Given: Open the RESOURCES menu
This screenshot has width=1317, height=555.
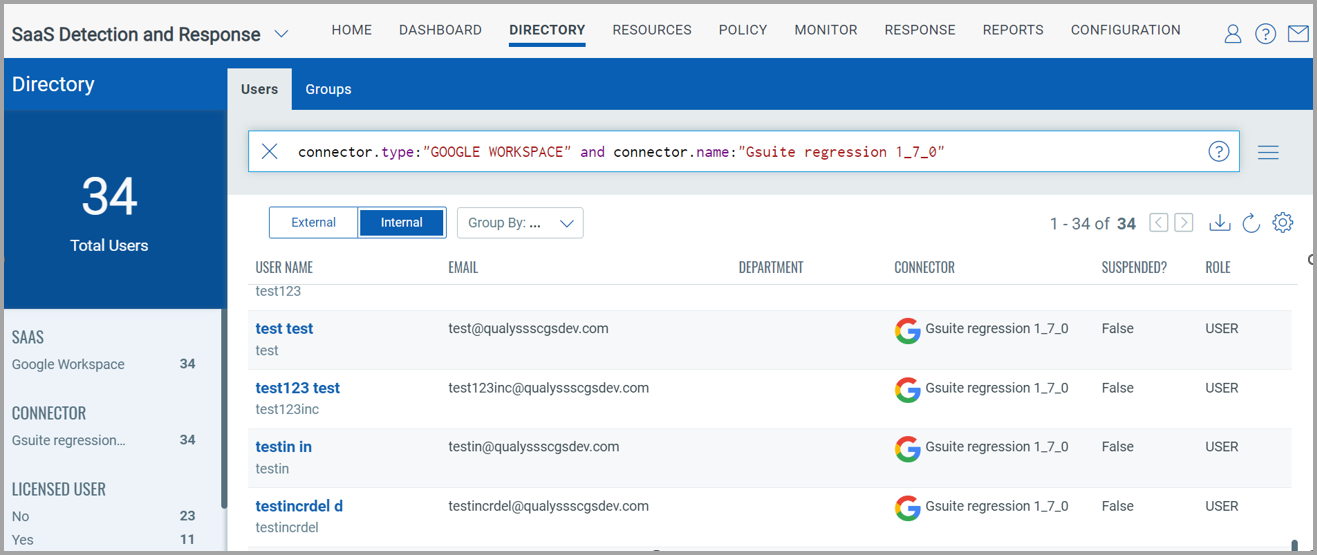Looking at the screenshot, I should tap(652, 30).
